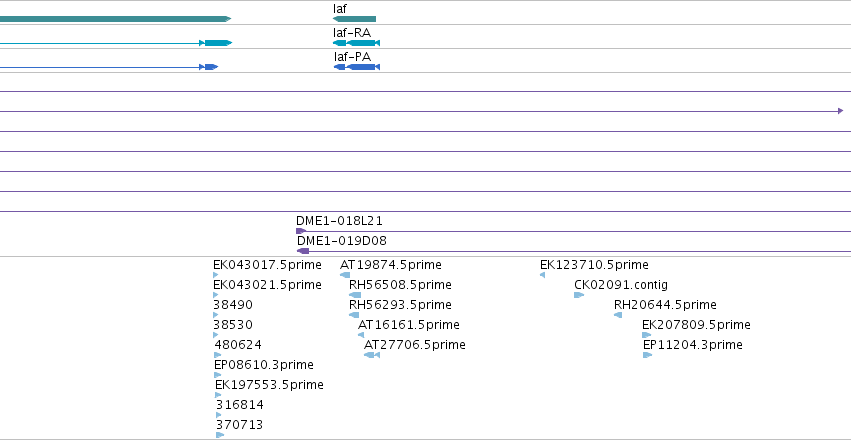Click the teal gene bar left of Iaf
This screenshot has height=440, width=851.
tap(116, 19)
